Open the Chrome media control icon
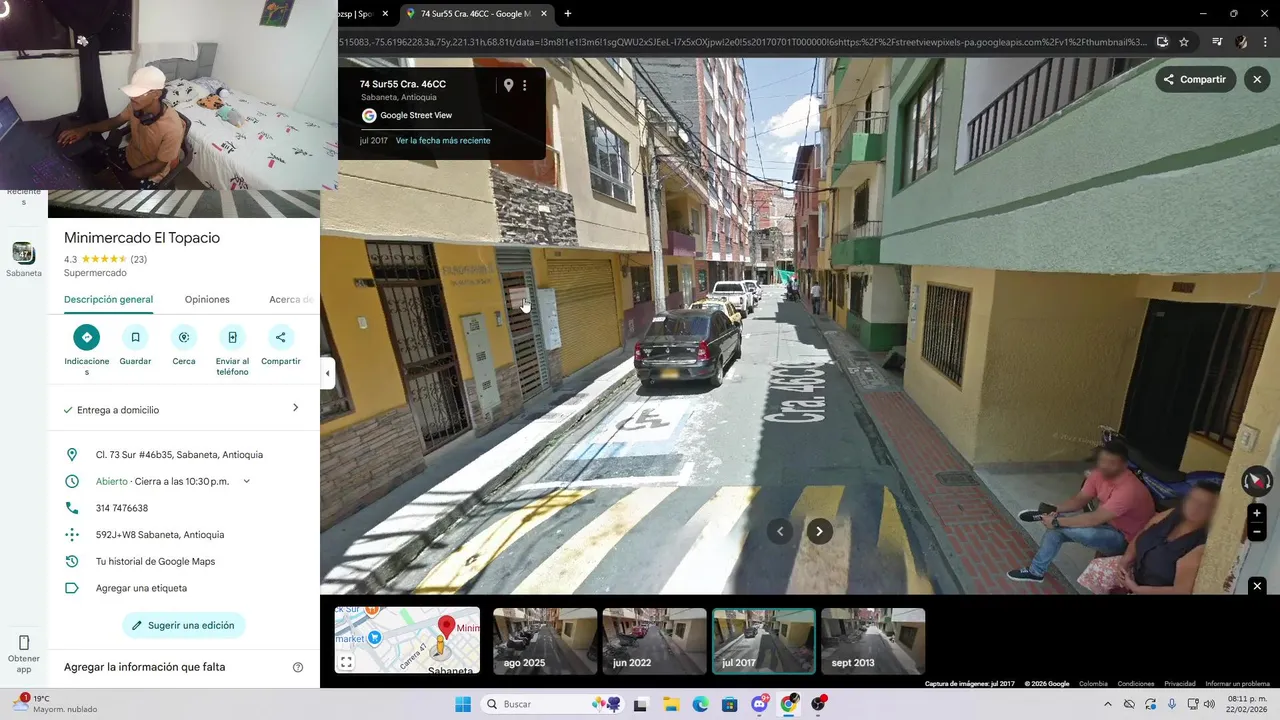This screenshot has height=720, width=1280. [x=1217, y=42]
